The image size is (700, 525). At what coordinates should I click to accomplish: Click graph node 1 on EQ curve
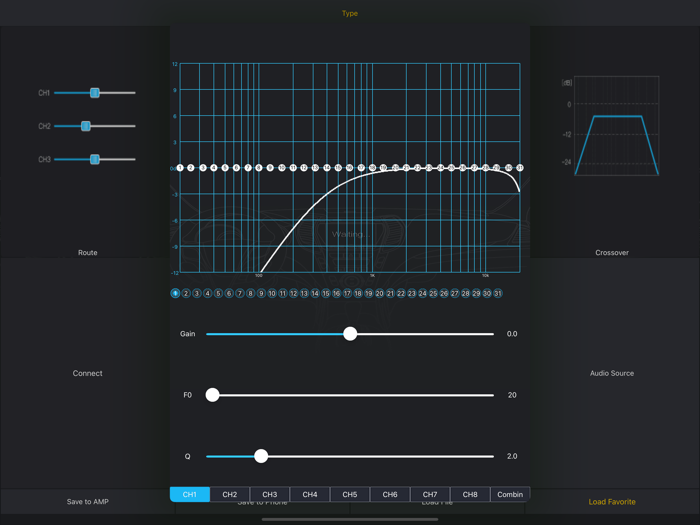[x=180, y=168]
